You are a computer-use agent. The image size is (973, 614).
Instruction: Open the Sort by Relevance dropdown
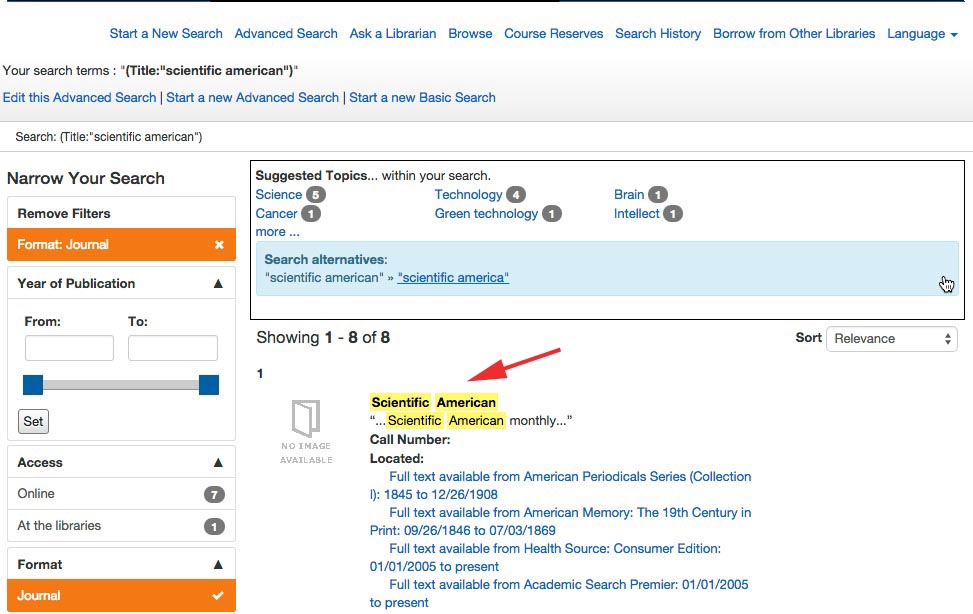tap(892, 339)
